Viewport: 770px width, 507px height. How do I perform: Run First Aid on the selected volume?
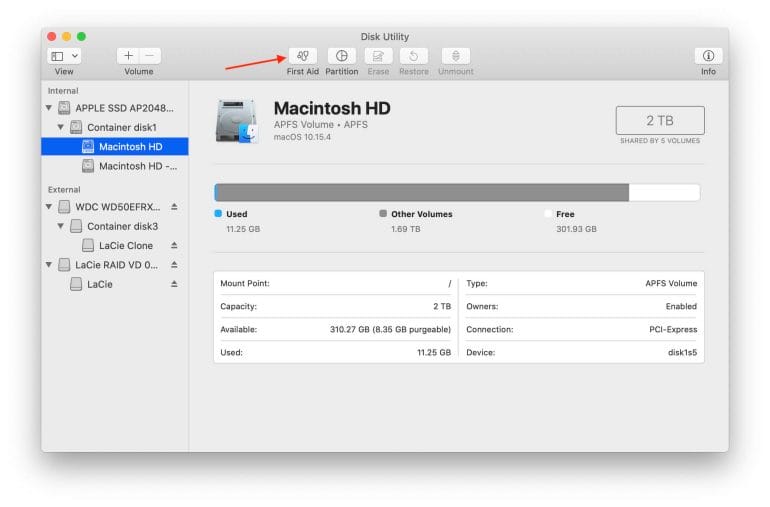tap(302, 57)
